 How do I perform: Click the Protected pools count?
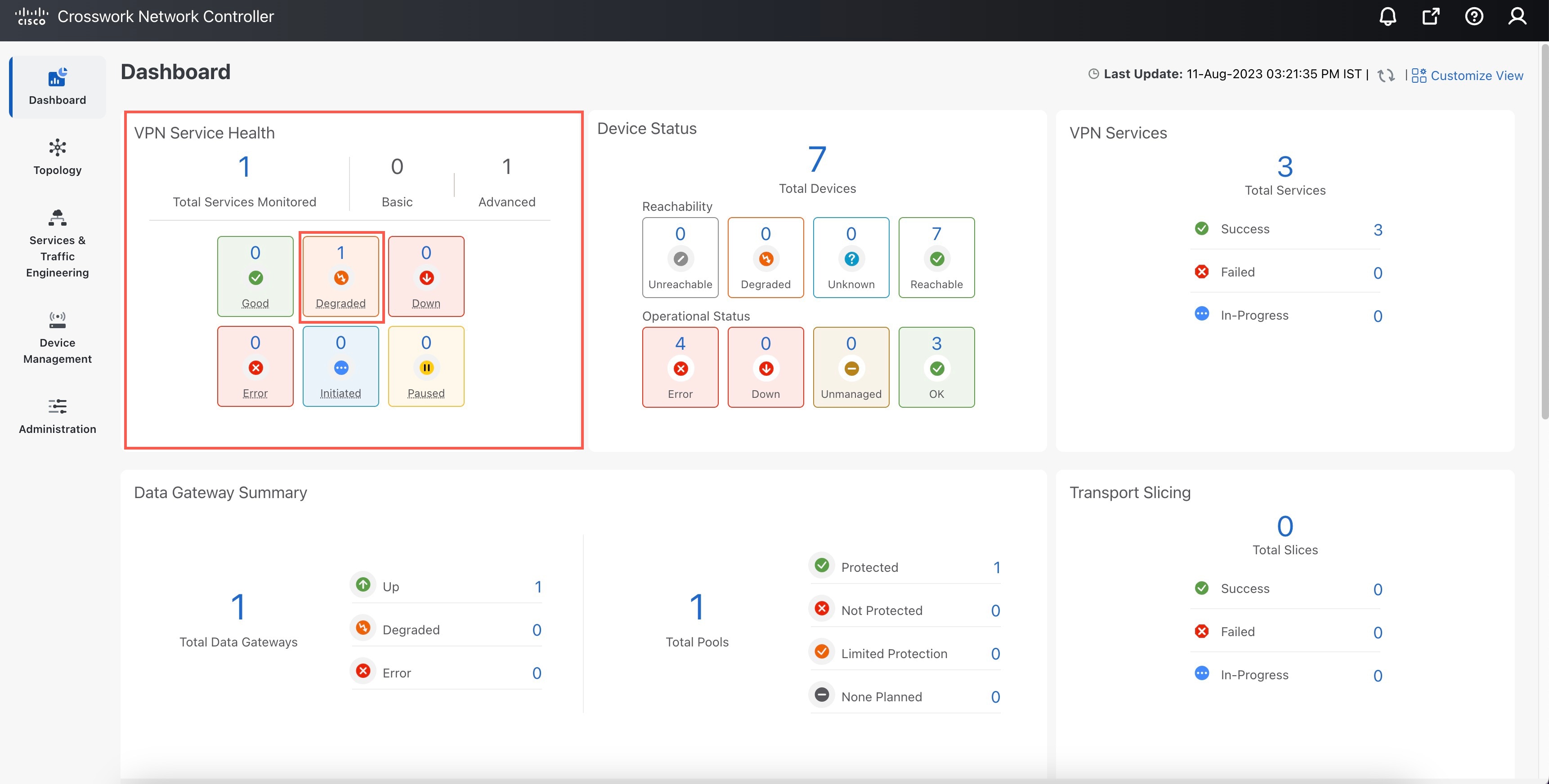[x=996, y=568]
